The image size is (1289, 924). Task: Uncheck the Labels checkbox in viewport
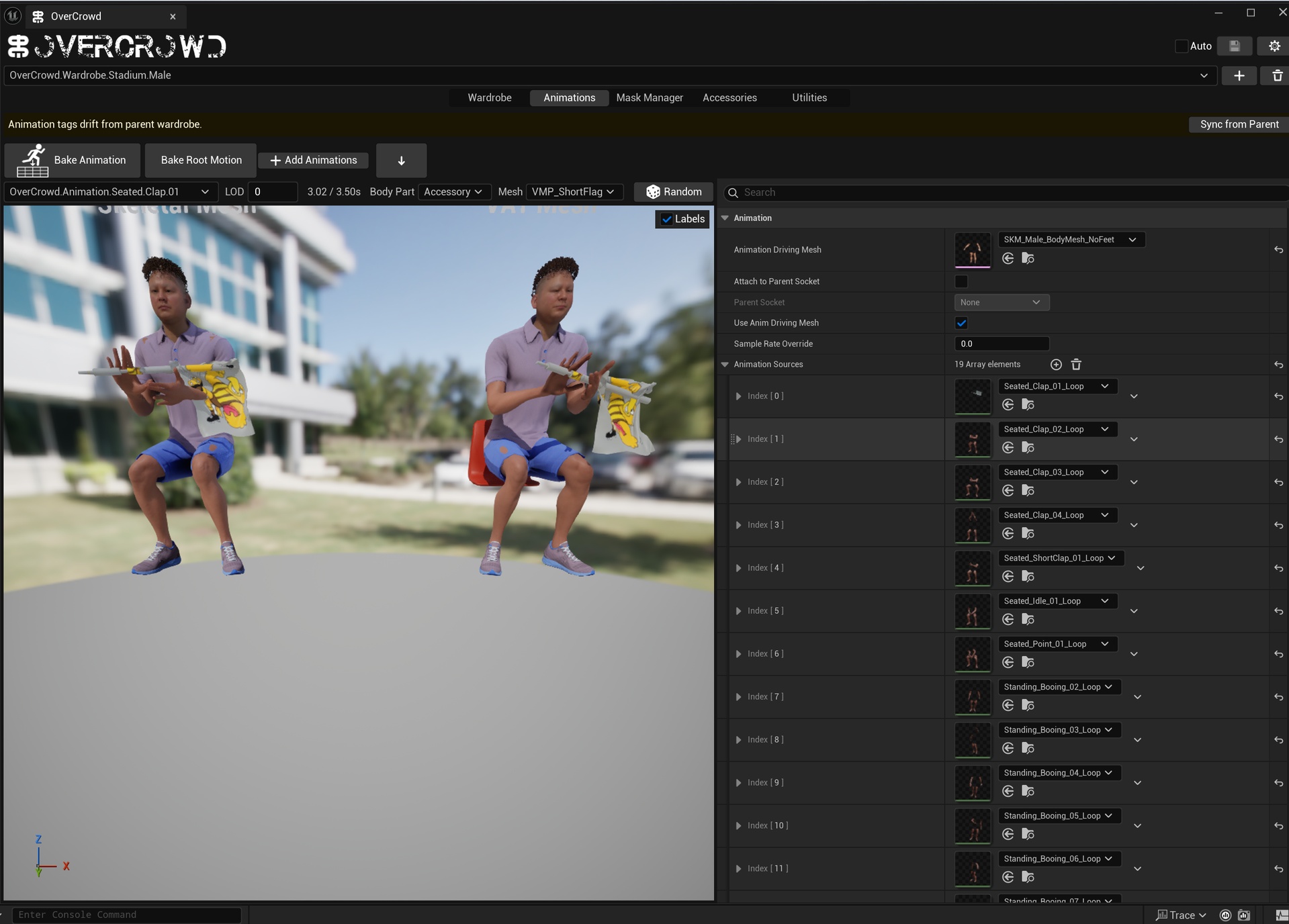(x=666, y=219)
